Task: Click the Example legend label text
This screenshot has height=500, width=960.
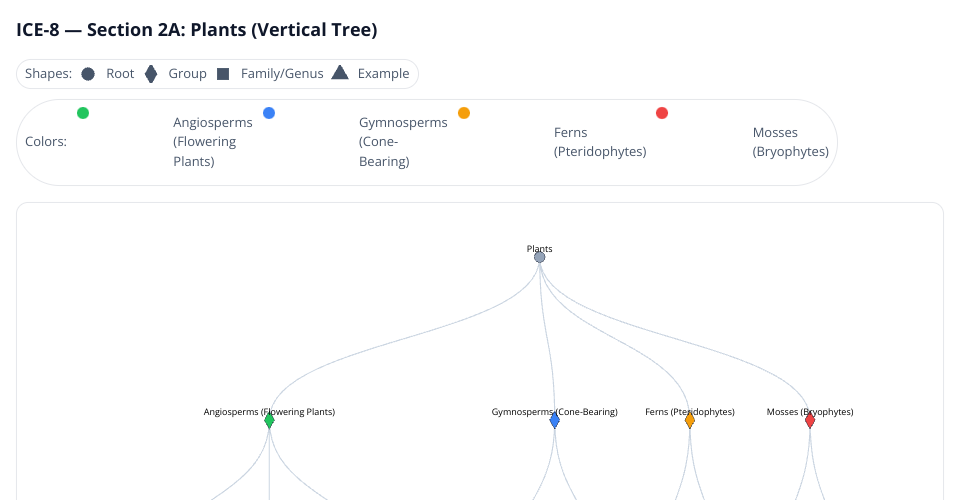Action: 383,74
